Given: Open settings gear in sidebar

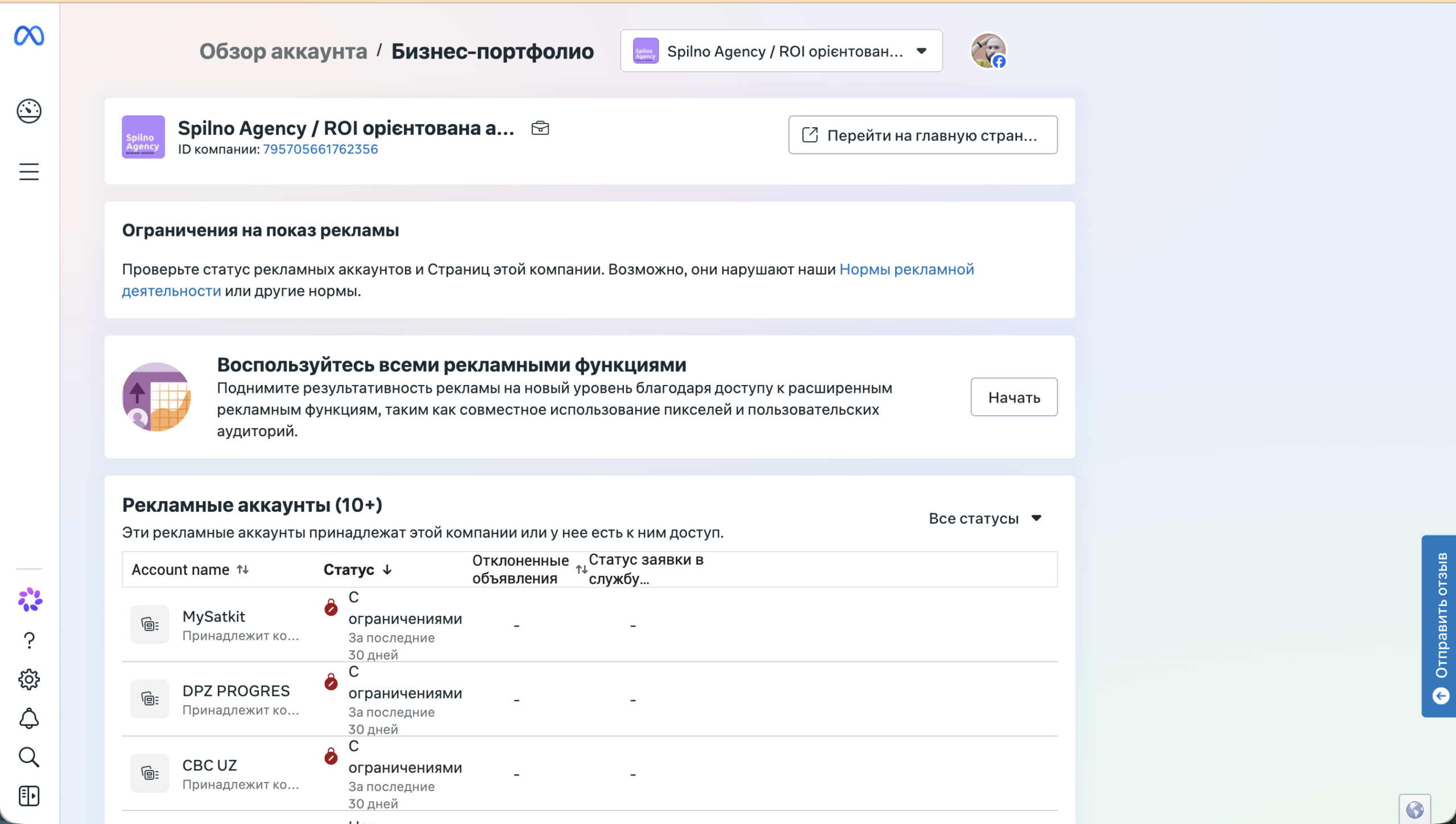Looking at the screenshot, I should pyautogui.click(x=29, y=680).
